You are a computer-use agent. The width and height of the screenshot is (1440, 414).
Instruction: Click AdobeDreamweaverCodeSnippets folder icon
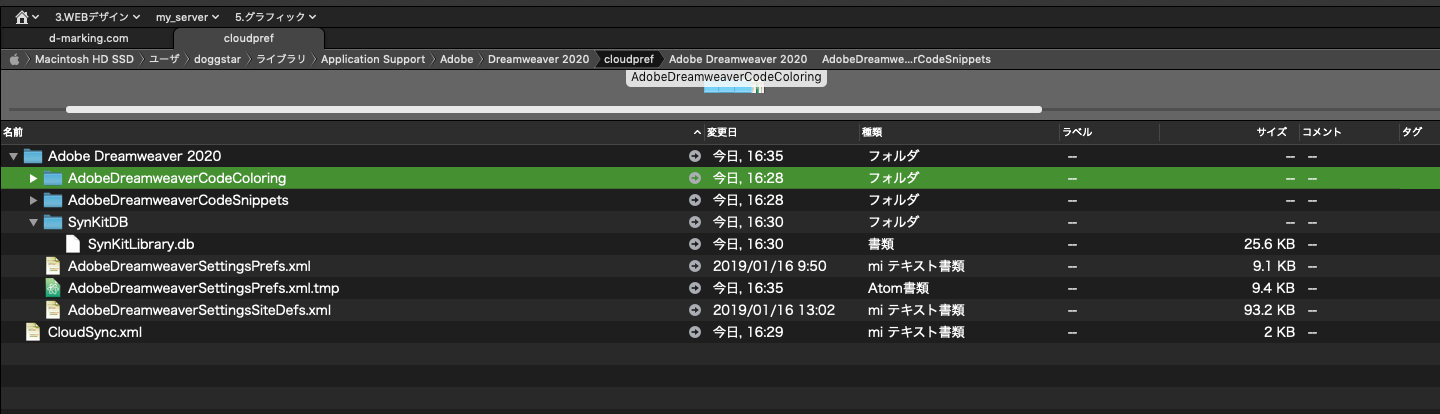tap(53, 200)
